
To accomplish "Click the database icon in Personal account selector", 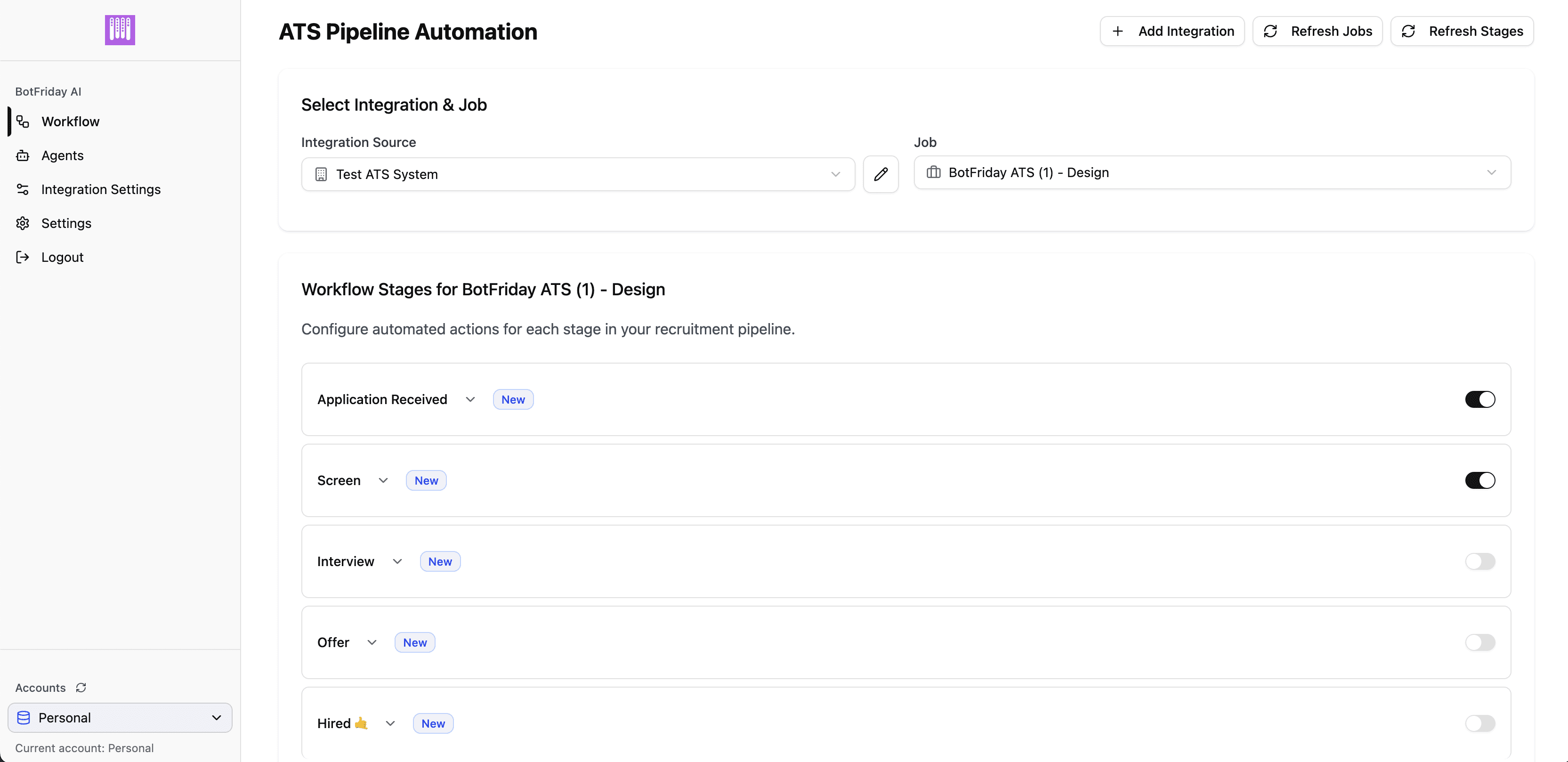I will click(24, 718).
